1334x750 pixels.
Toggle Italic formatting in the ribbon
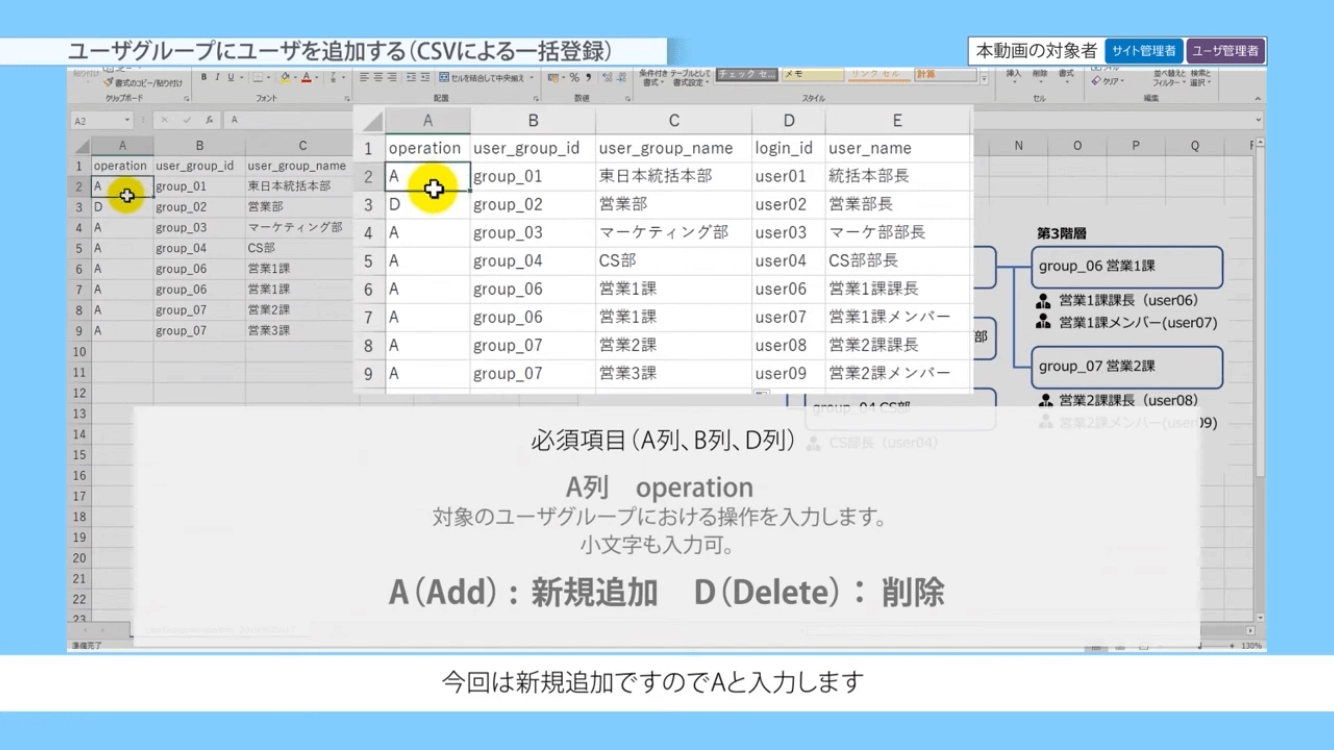tap(217, 77)
